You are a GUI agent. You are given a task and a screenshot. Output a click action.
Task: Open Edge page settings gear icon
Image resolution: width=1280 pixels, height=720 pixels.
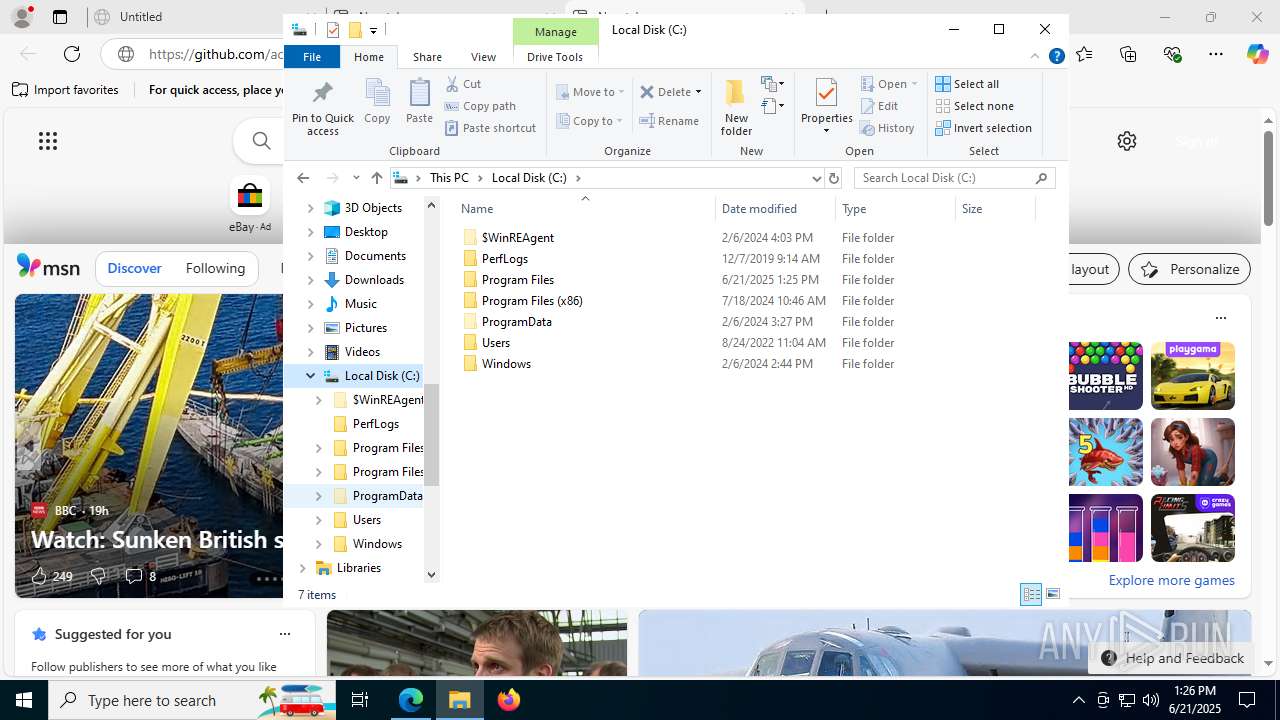(1127, 141)
